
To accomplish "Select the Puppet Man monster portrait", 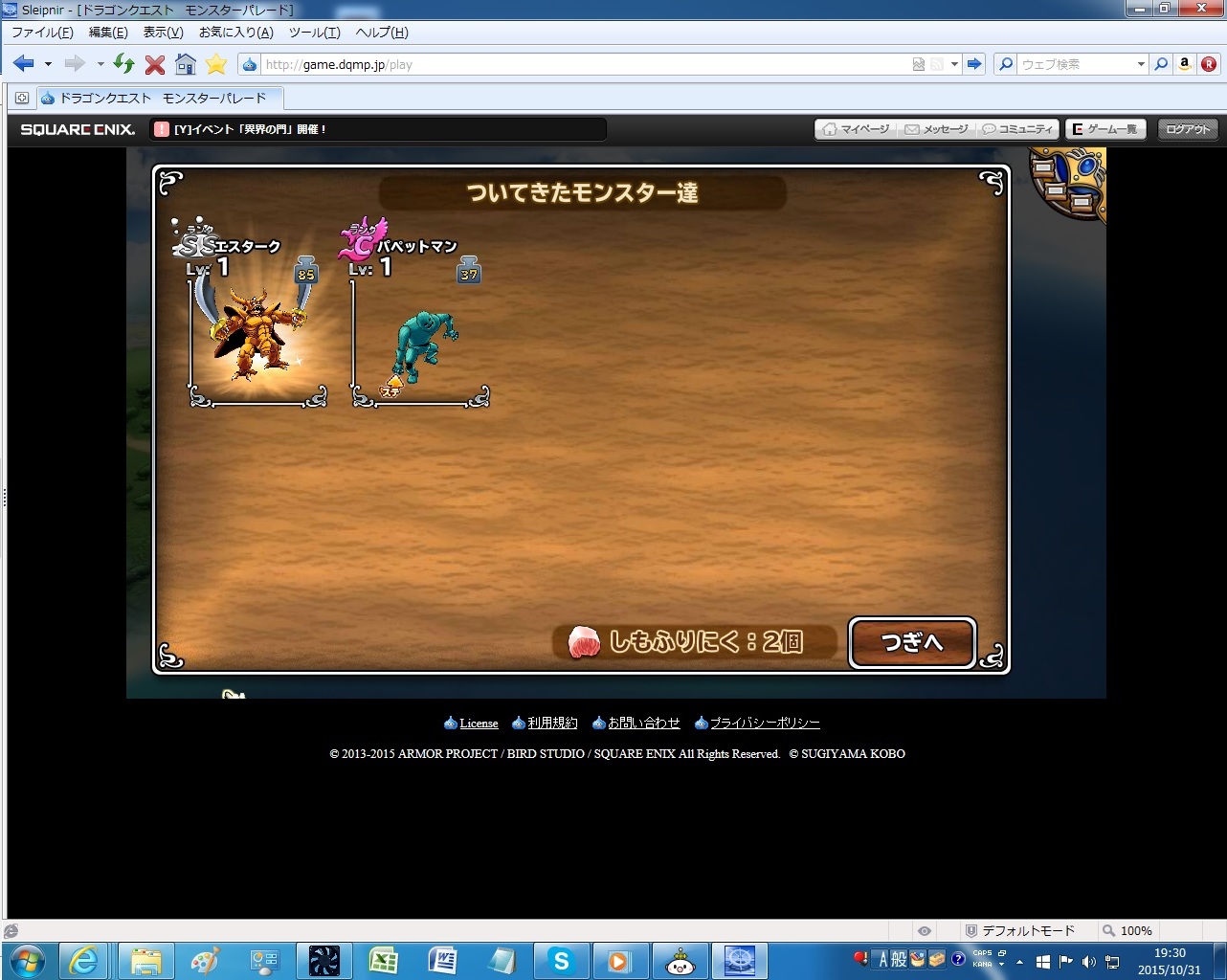I will (x=422, y=345).
